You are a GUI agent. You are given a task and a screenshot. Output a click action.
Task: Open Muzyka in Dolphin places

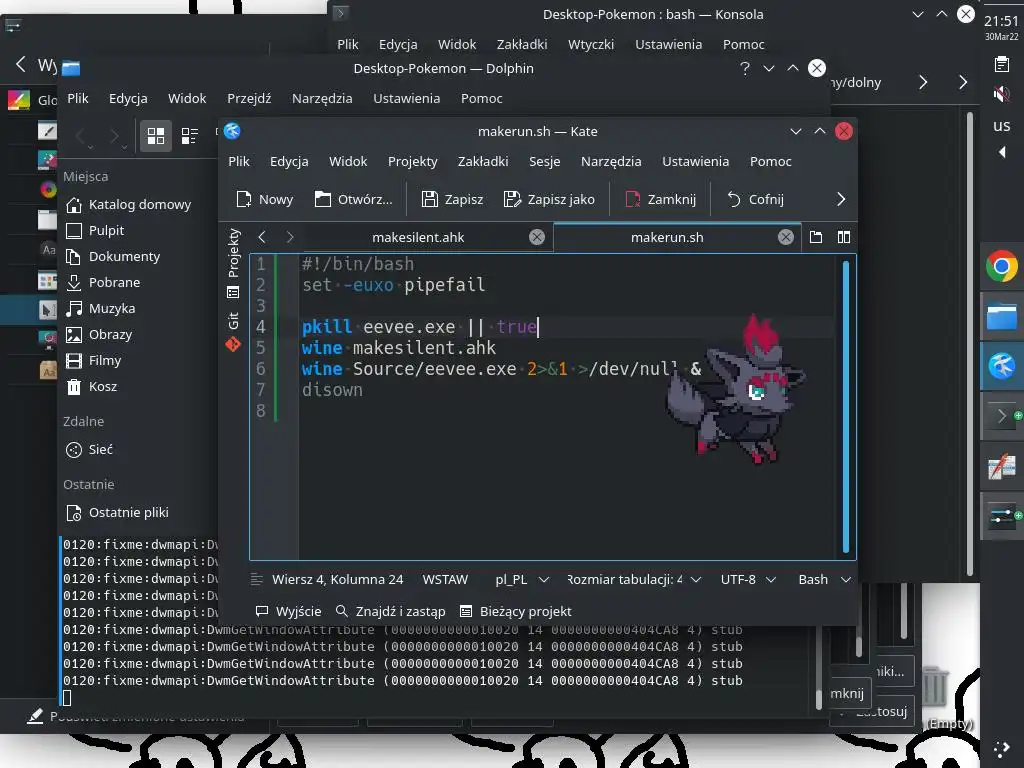pyautogui.click(x=101, y=308)
